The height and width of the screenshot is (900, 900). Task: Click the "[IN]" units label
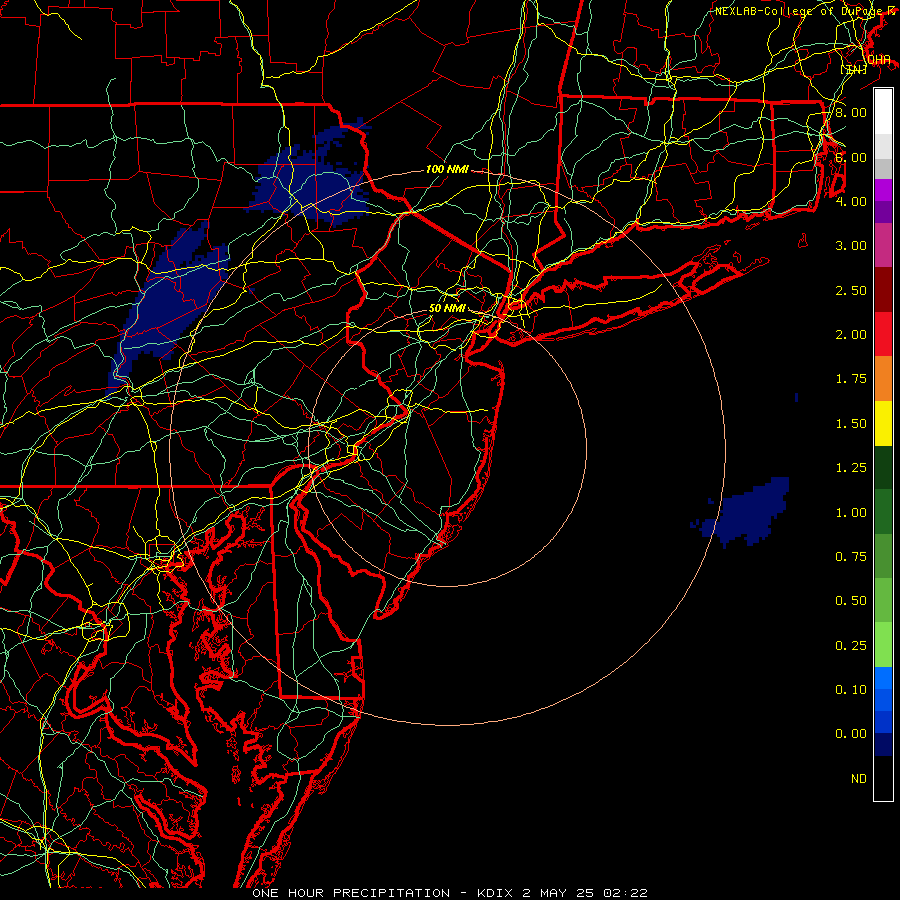pos(854,69)
